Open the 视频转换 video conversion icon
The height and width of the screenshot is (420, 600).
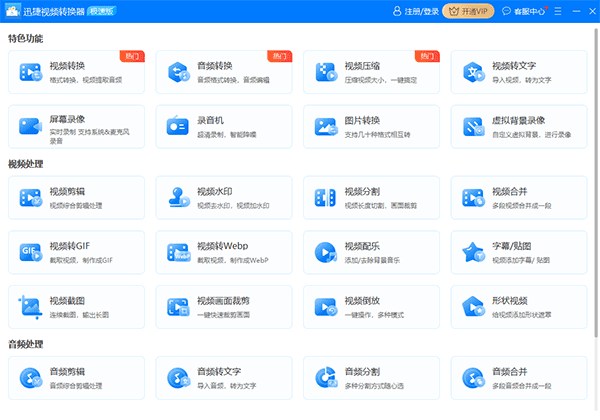tap(30, 72)
